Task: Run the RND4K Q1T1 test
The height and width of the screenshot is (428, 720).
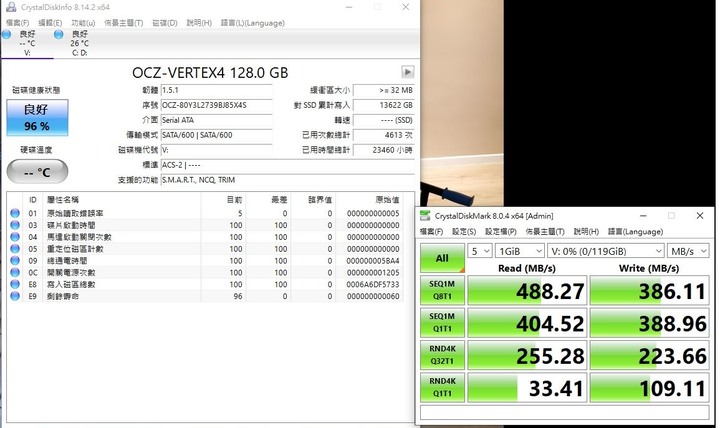Action: 442,387
